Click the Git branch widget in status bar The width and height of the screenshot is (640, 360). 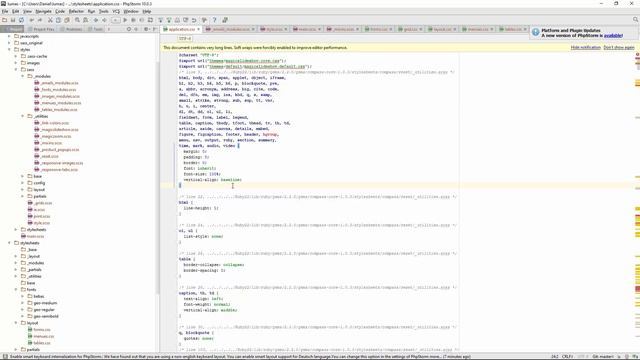(604, 357)
